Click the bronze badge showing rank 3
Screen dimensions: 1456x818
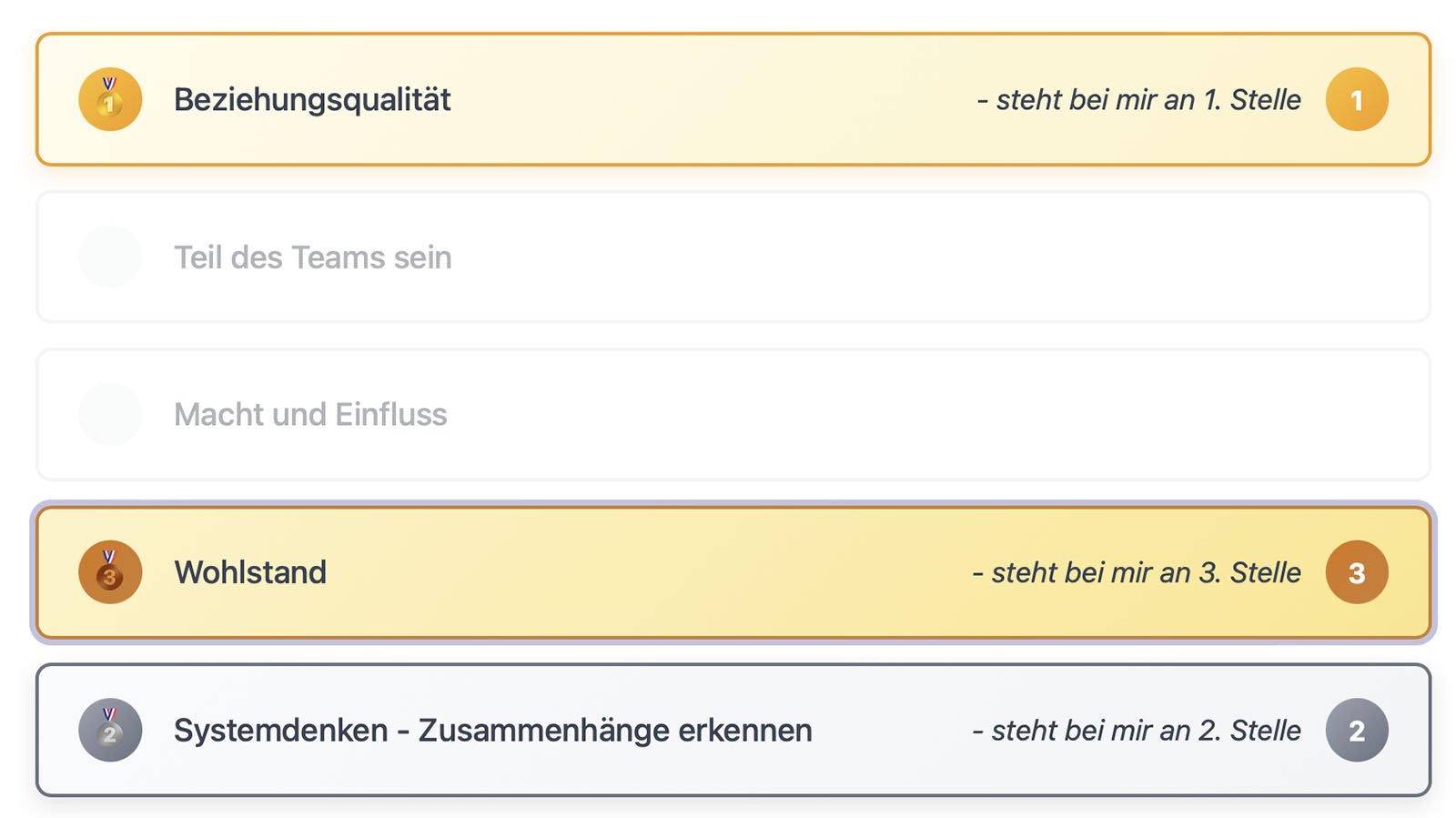click(1357, 571)
